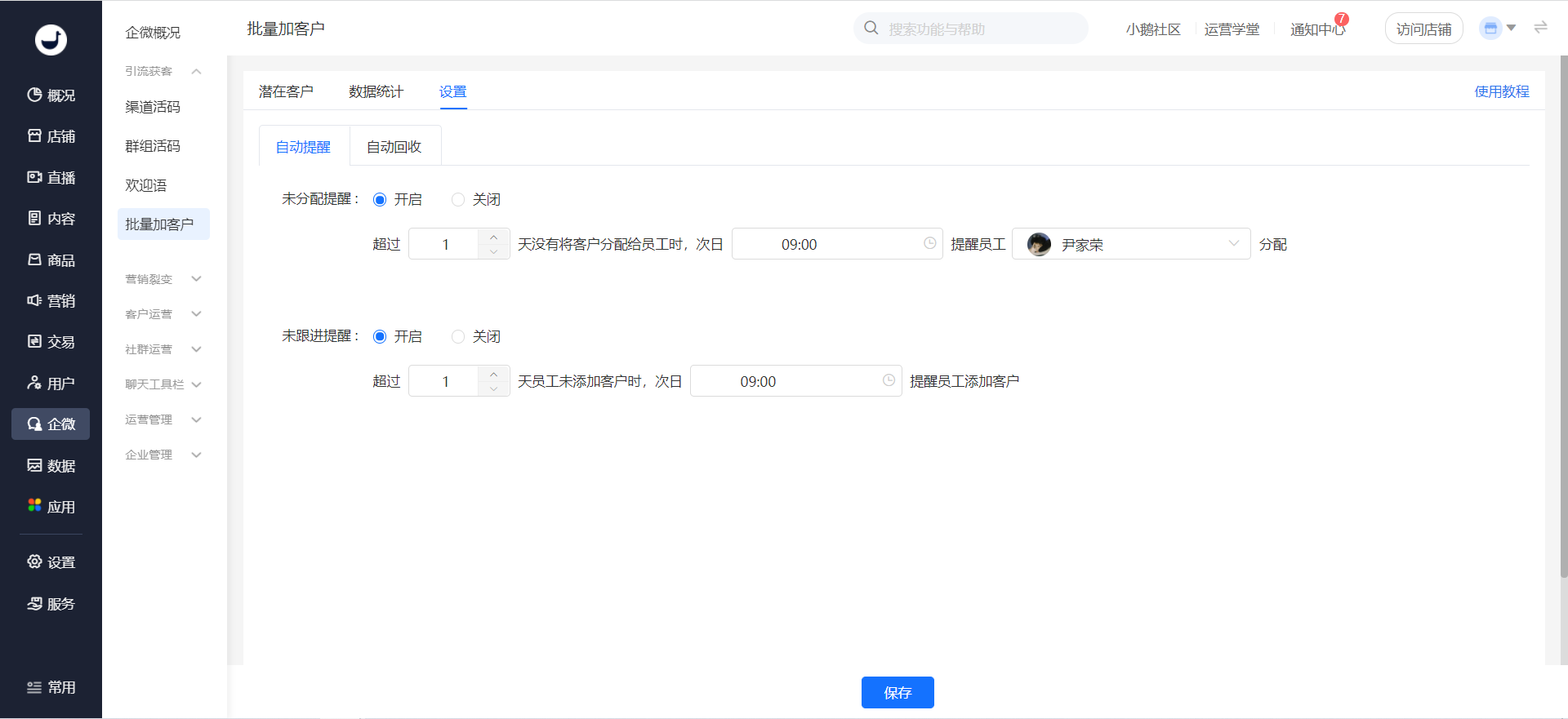Disable 未跟进提醒 with 关闭 radio
Screen dimensions: 1568x719
tap(458, 337)
